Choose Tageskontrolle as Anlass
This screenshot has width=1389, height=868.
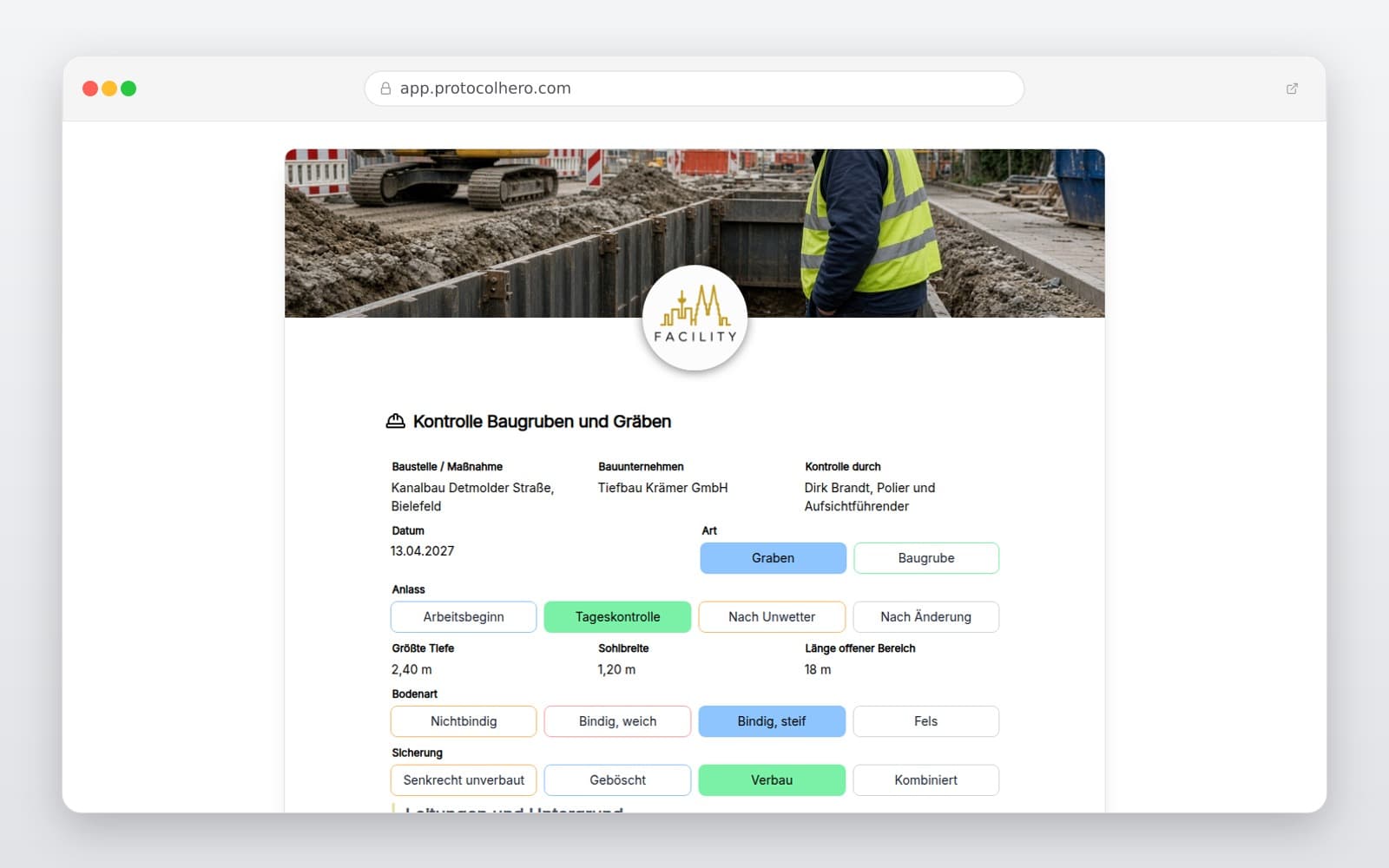[x=617, y=617]
